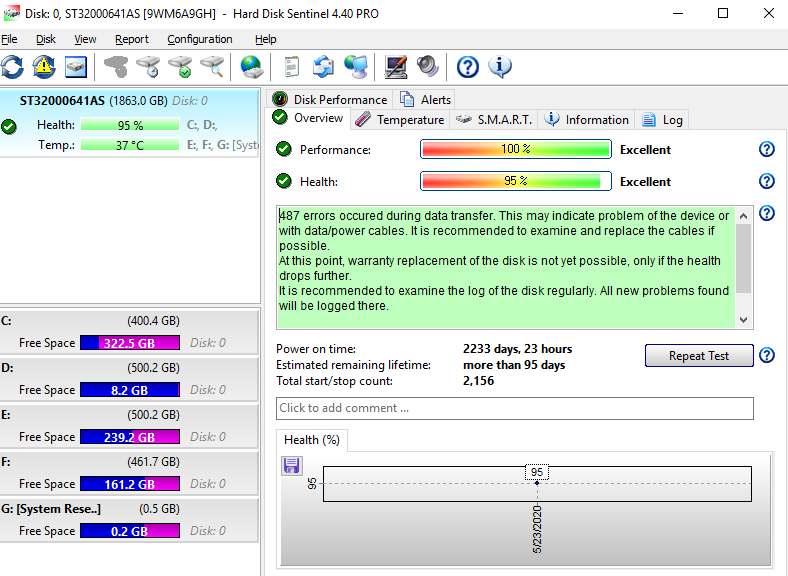Click the comment input field

[515, 408]
